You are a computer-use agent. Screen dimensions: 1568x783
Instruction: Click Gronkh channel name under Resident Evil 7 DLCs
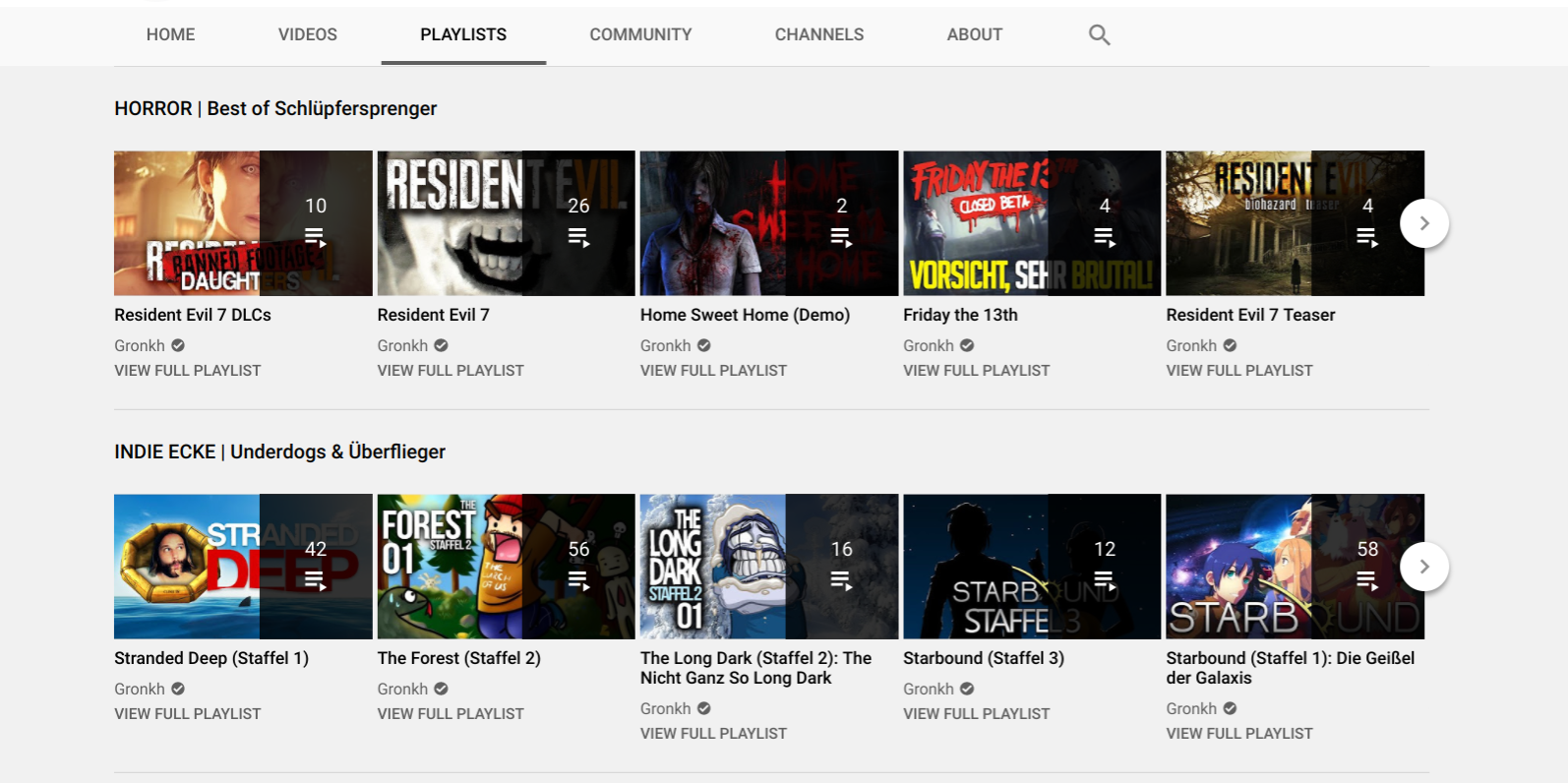[140, 345]
